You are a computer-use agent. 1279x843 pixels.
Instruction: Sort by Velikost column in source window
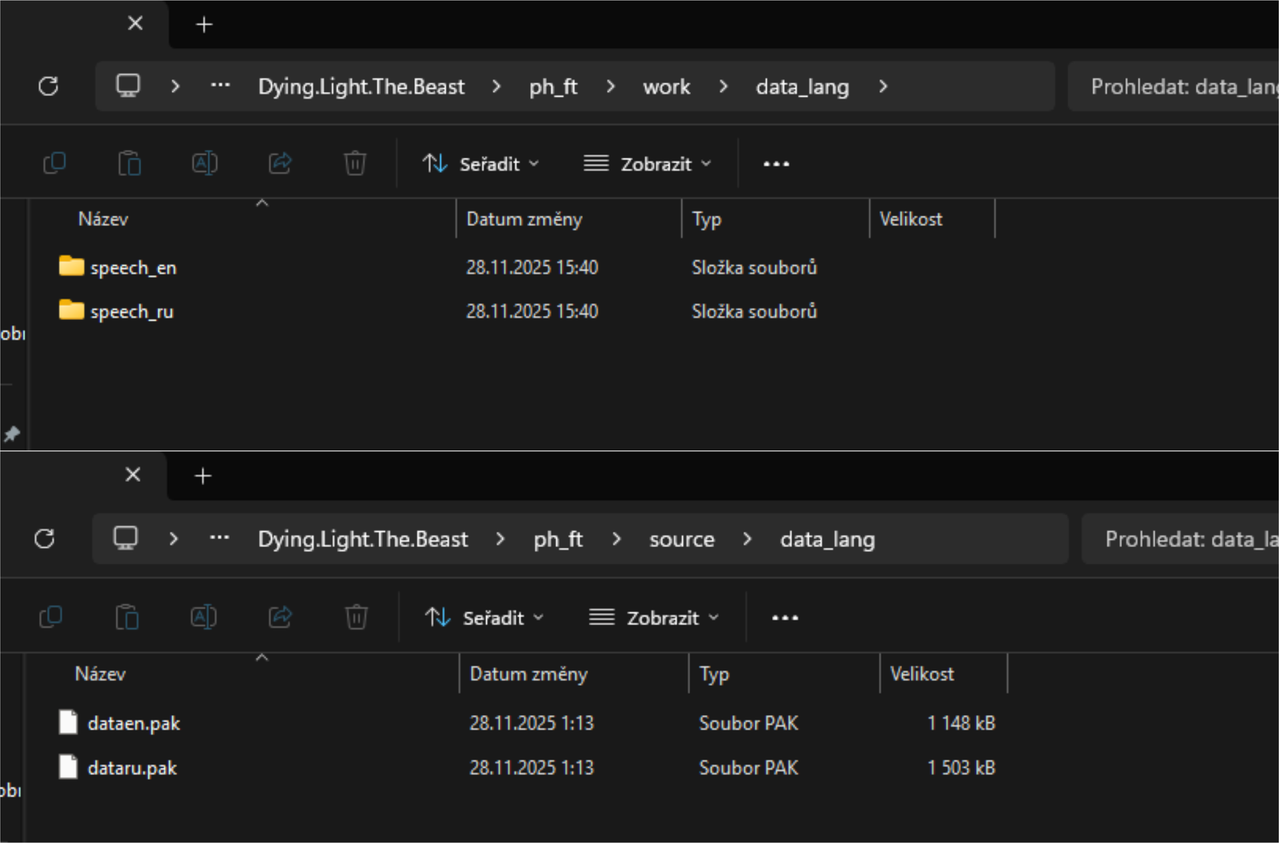922,674
